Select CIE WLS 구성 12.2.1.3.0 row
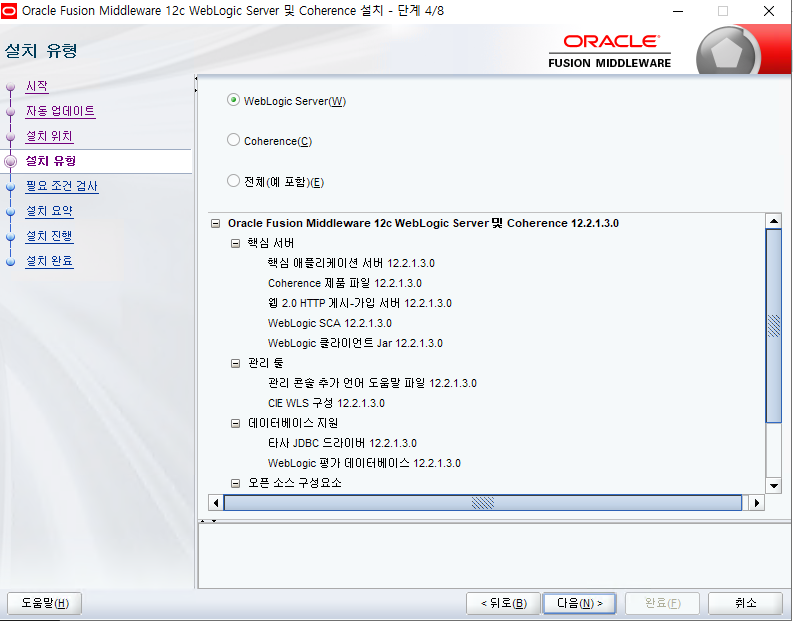 326,403
